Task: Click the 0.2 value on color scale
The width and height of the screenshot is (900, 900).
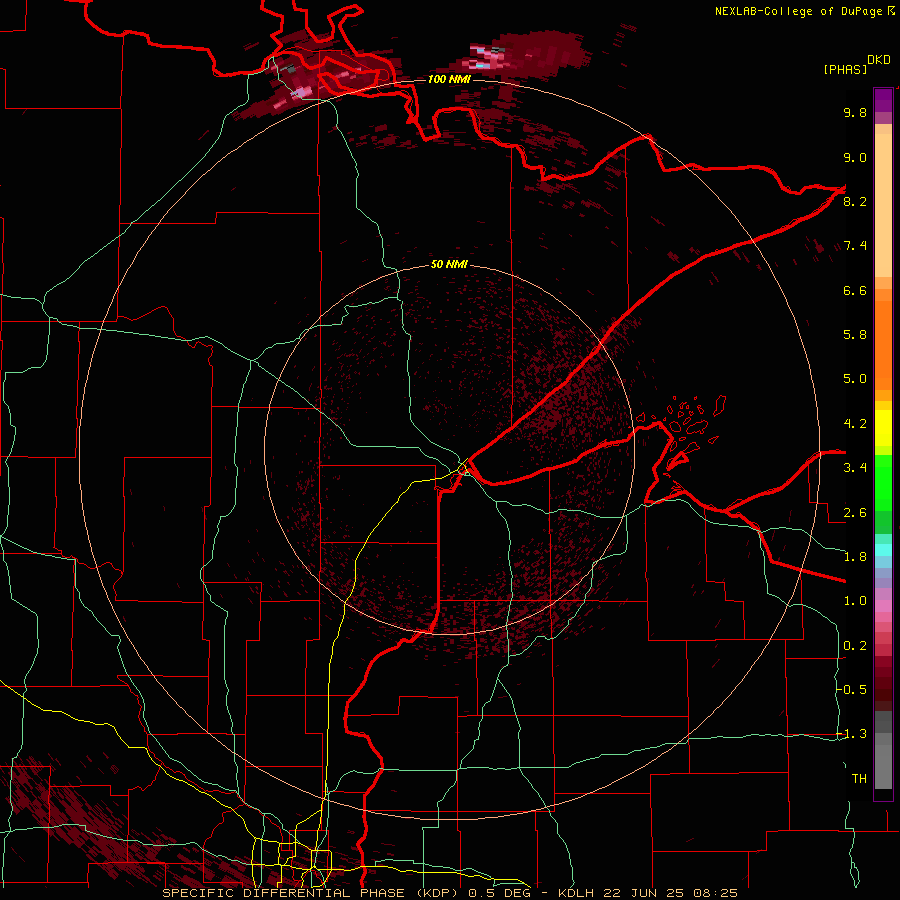Action: pyautogui.click(x=855, y=646)
